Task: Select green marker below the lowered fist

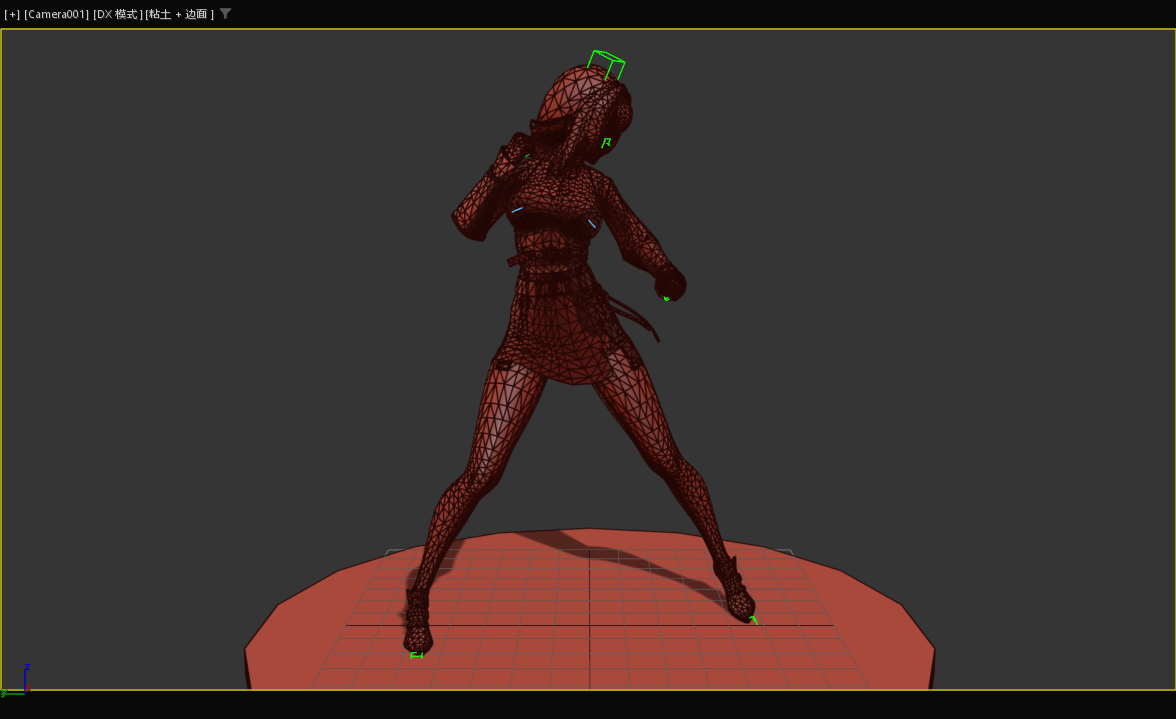Action: pos(666,298)
